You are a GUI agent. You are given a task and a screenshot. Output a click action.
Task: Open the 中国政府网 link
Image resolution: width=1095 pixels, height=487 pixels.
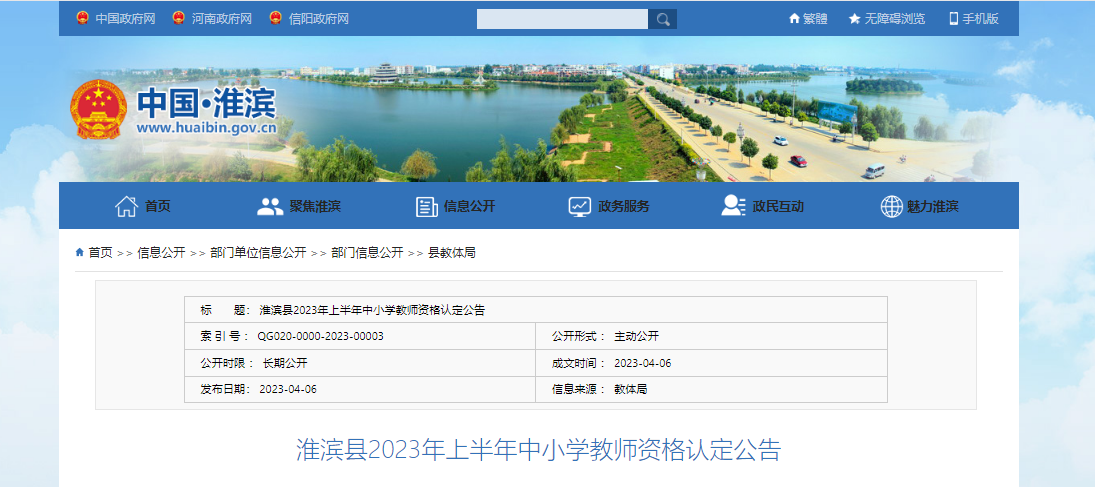[x=125, y=19]
